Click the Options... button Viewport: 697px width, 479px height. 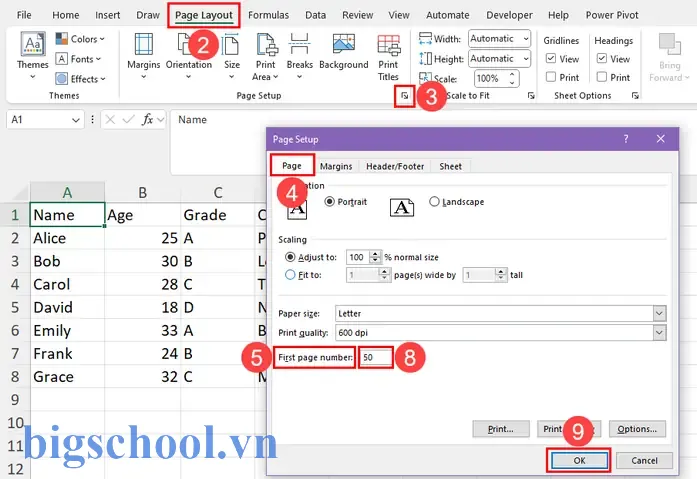click(637, 429)
